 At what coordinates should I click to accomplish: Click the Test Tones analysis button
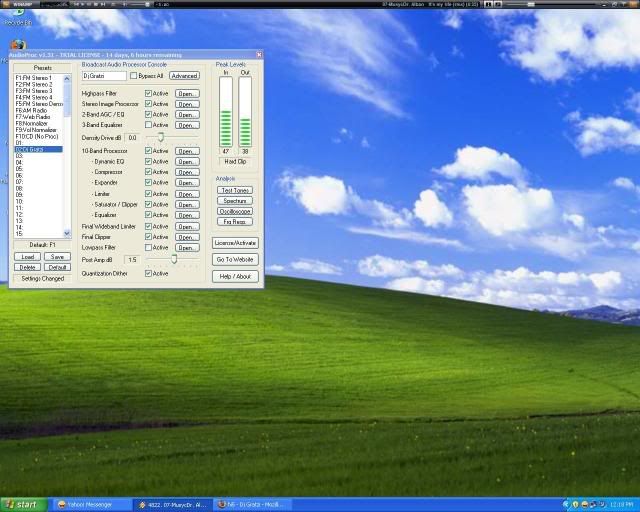[235, 190]
